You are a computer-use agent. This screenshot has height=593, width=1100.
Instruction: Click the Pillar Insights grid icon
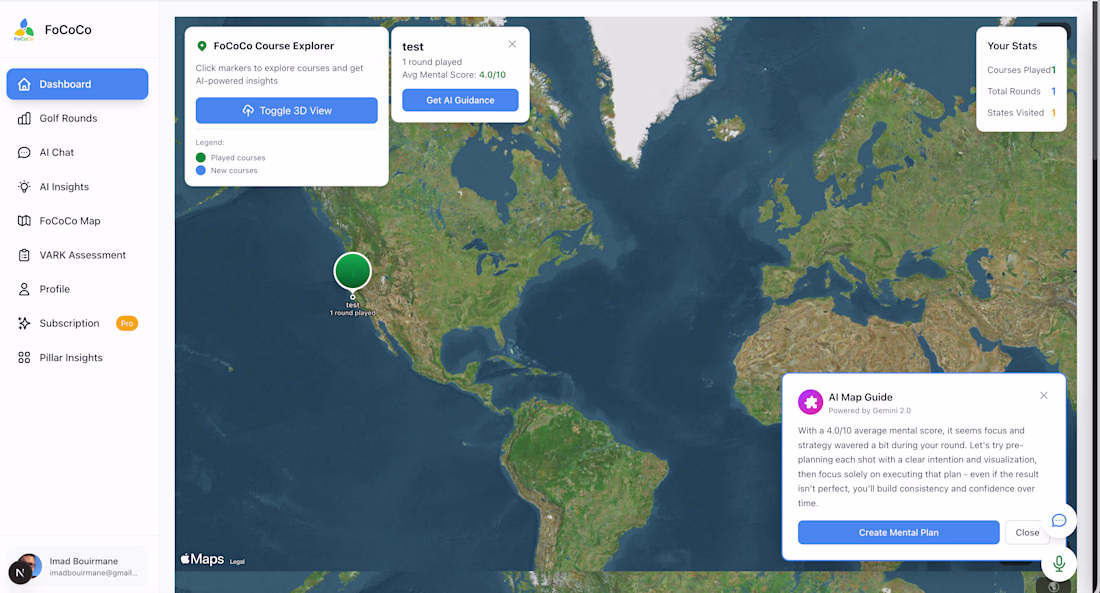(x=24, y=357)
